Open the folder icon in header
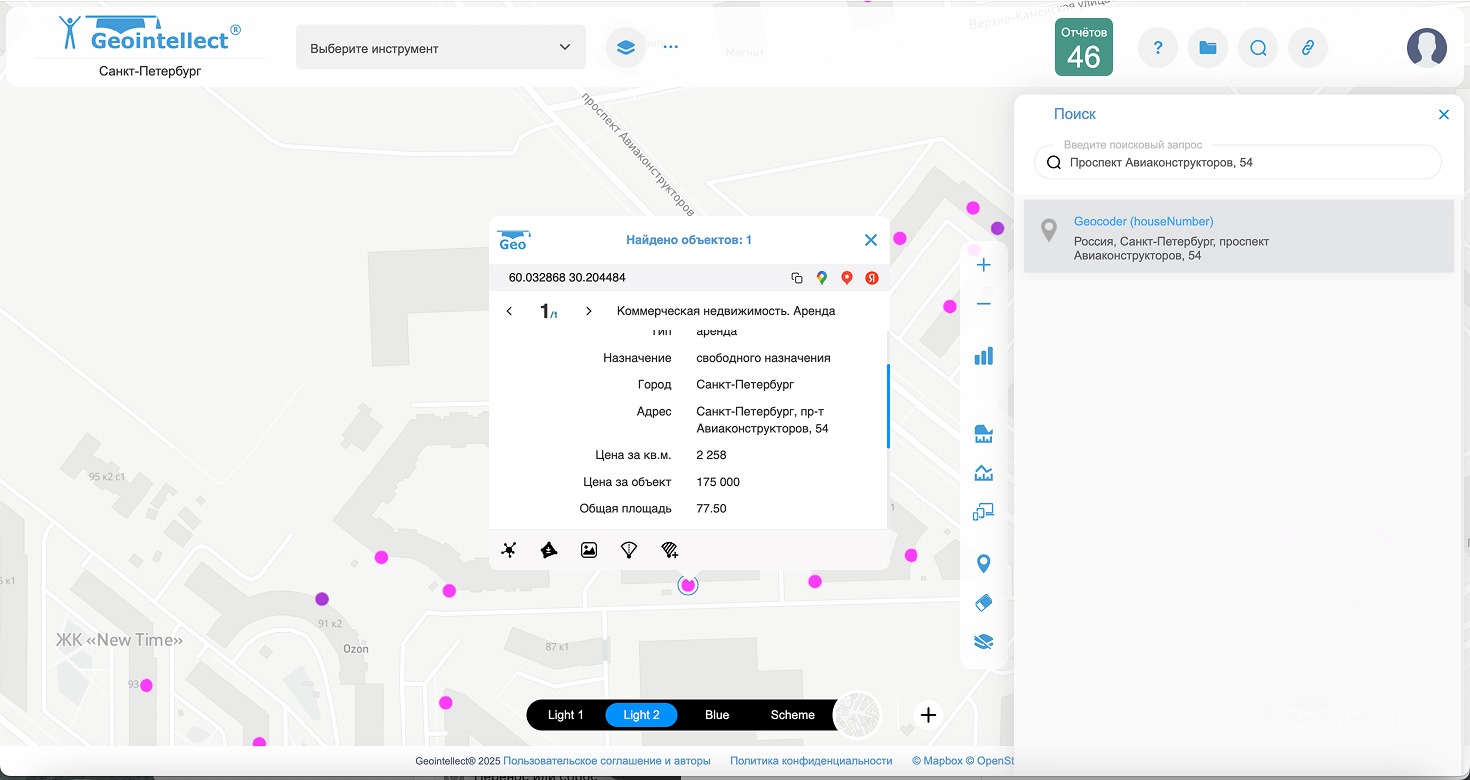The height and width of the screenshot is (780, 1470). click(x=1208, y=48)
